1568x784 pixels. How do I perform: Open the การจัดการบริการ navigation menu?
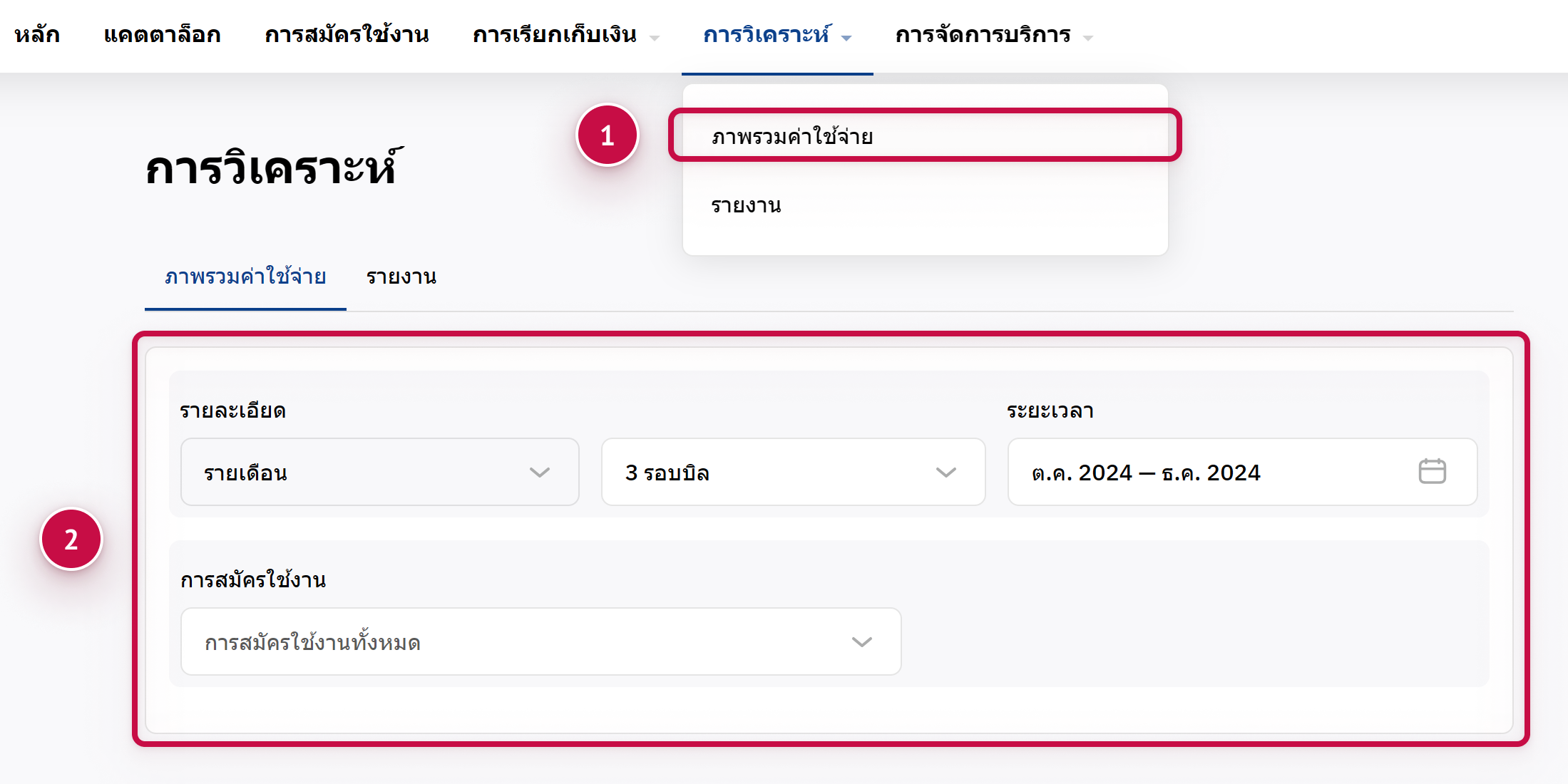pos(983,34)
